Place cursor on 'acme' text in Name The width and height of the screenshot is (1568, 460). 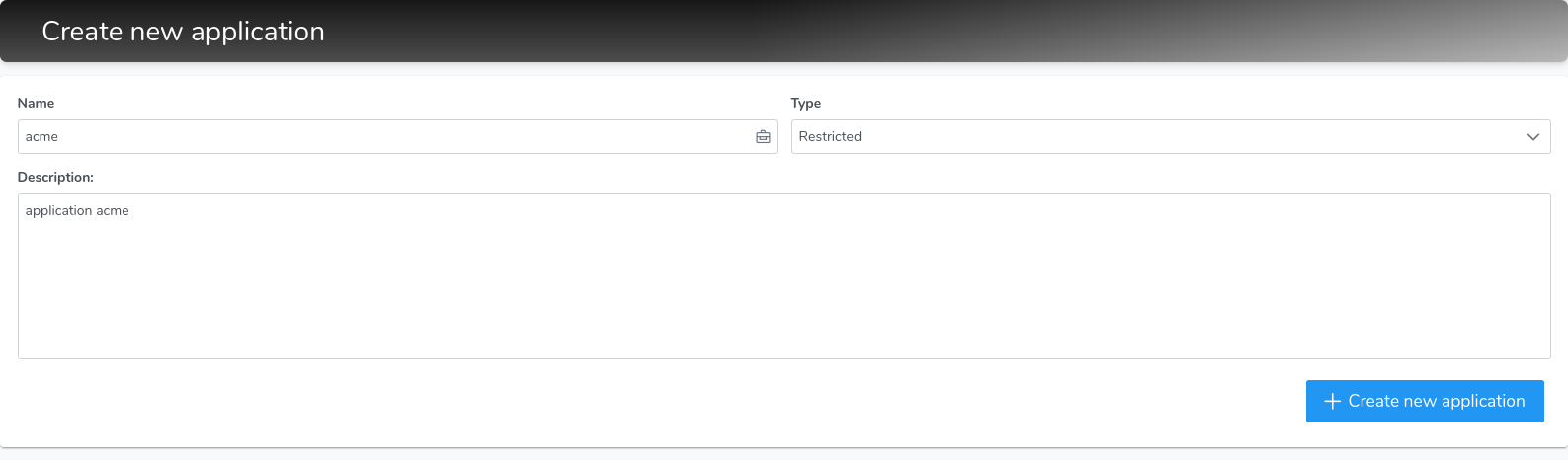(x=41, y=137)
